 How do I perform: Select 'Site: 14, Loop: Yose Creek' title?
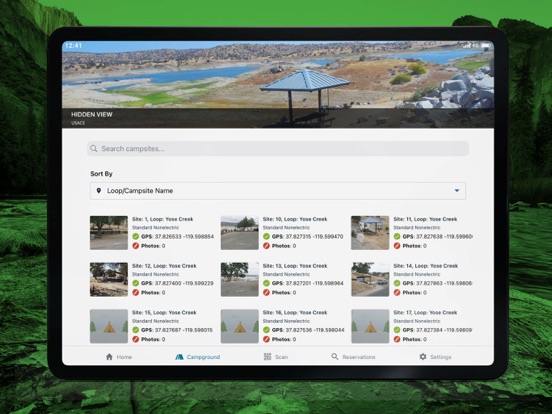[426, 266]
